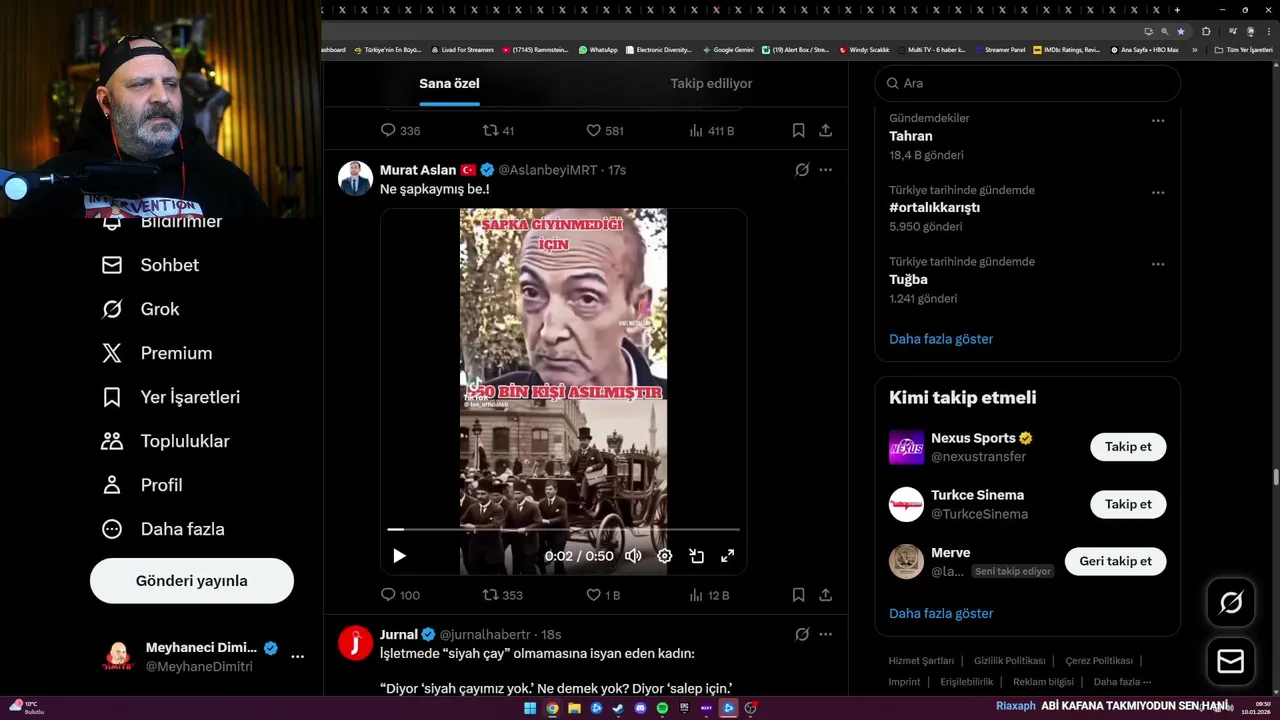Go to Yer İşaretleri bookmarks
The width and height of the screenshot is (1280, 720).
click(171, 397)
